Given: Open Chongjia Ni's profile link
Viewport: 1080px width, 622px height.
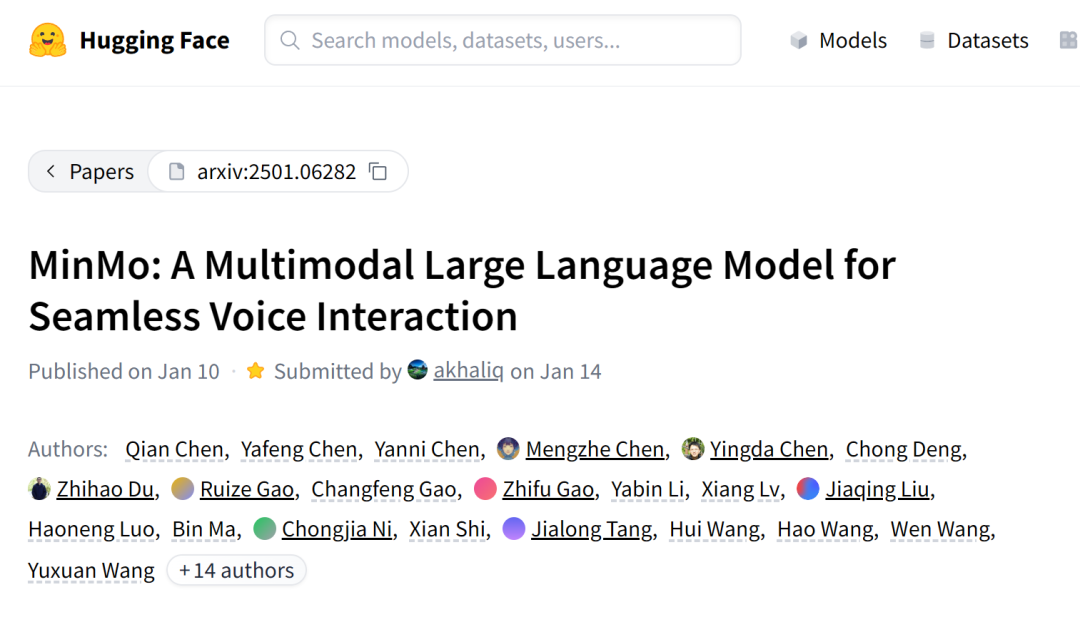Looking at the screenshot, I should click(x=337, y=529).
